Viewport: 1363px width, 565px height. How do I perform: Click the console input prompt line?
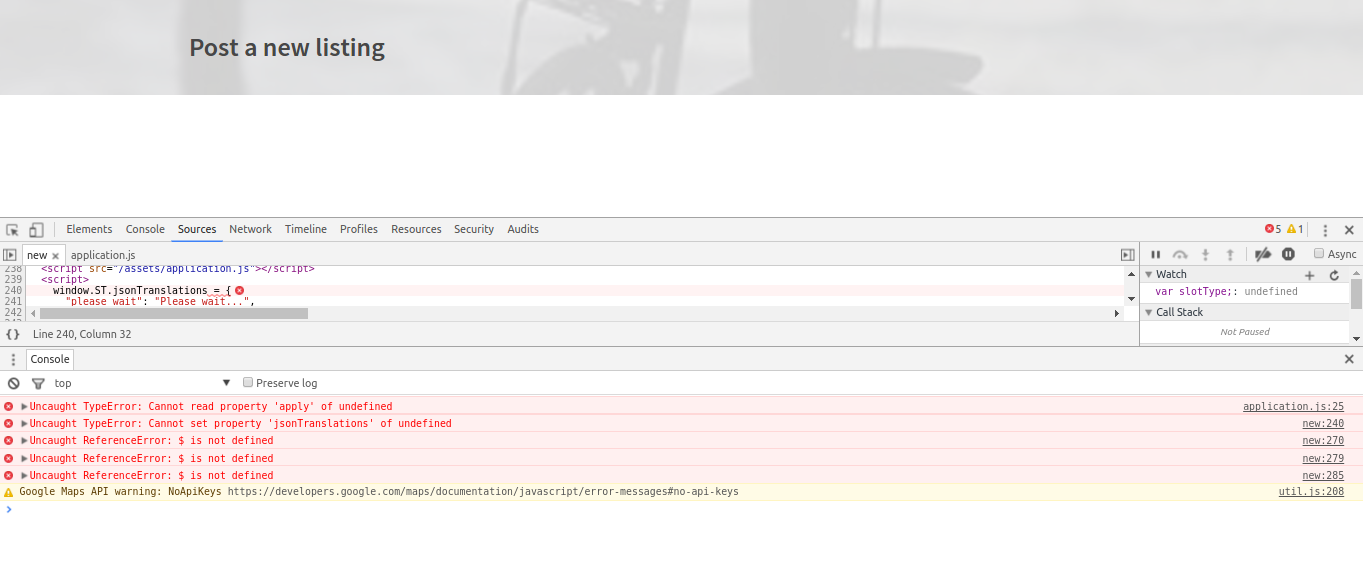pos(681,509)
